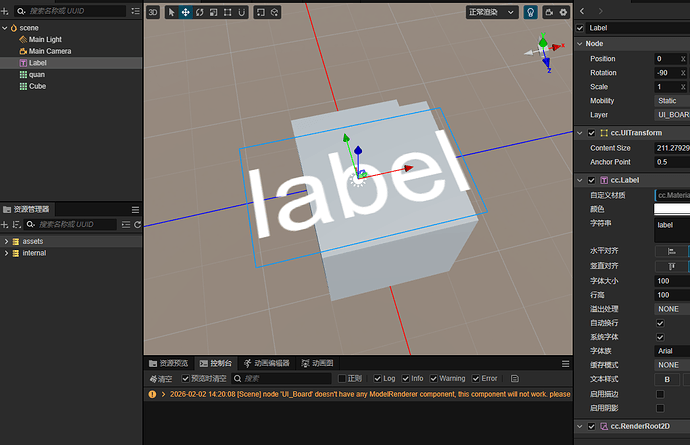This screenshot has height=445, width=690.
Task: Toggle the 系统字体 system font checkbox
Action: tap(660, 337)
